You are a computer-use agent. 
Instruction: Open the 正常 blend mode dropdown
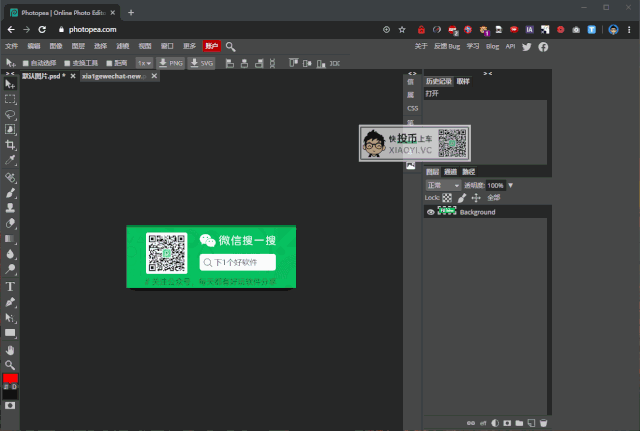click(442, 185)
